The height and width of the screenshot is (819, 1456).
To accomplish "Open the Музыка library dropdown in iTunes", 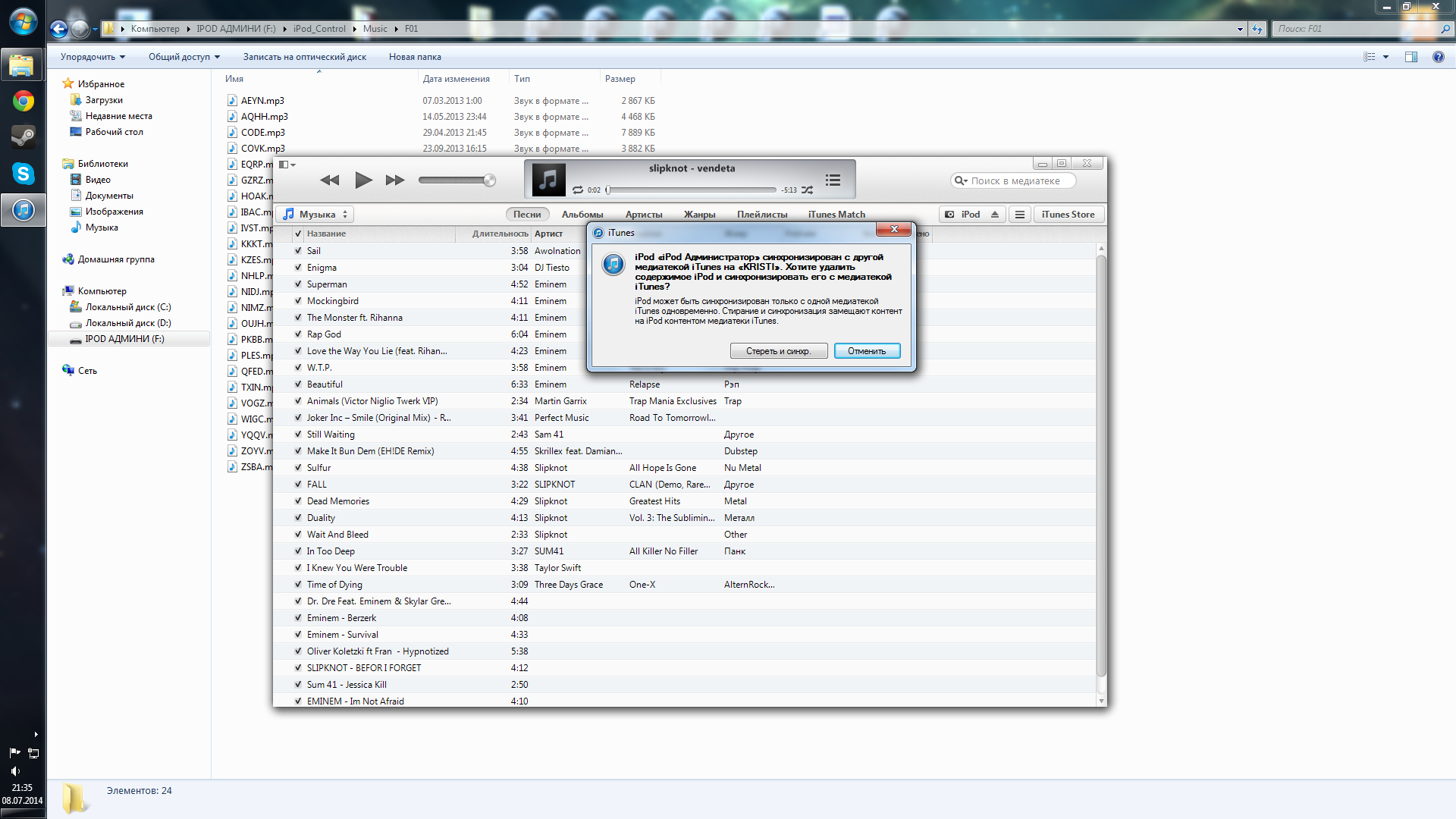I will point(315,215).
